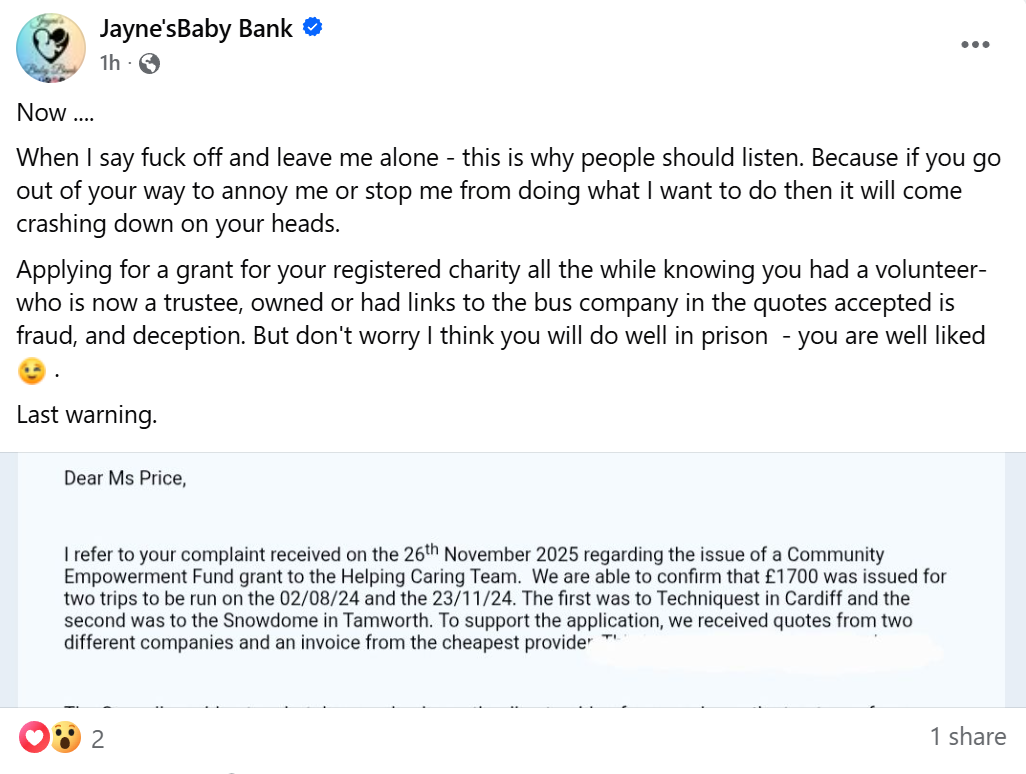Click the 1h post timestamp
Image resolution: width=1026 pixels, height=774 pixels.
(x=110, y=63)
